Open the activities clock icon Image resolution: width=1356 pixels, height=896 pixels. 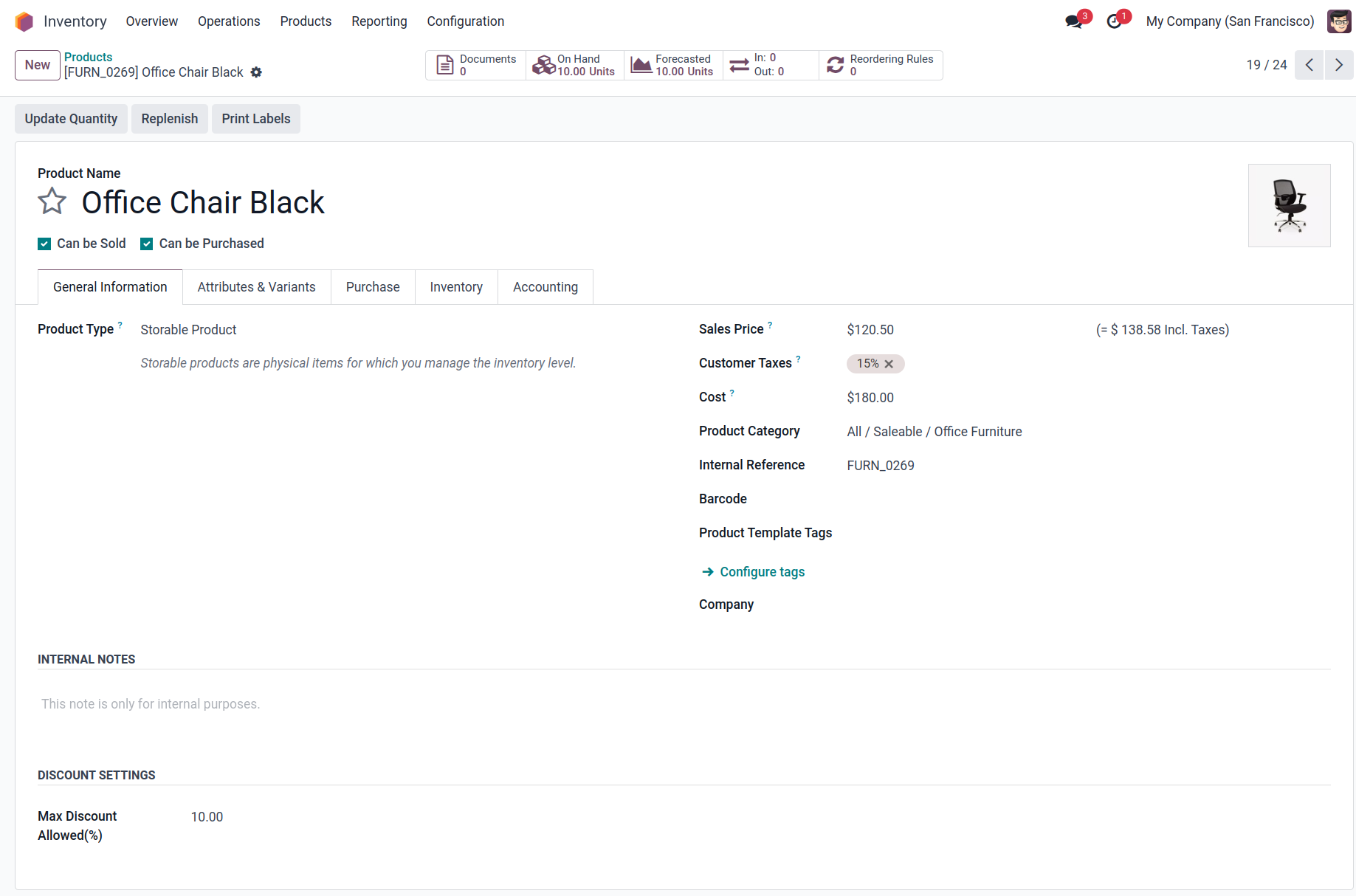point(1115,22)
